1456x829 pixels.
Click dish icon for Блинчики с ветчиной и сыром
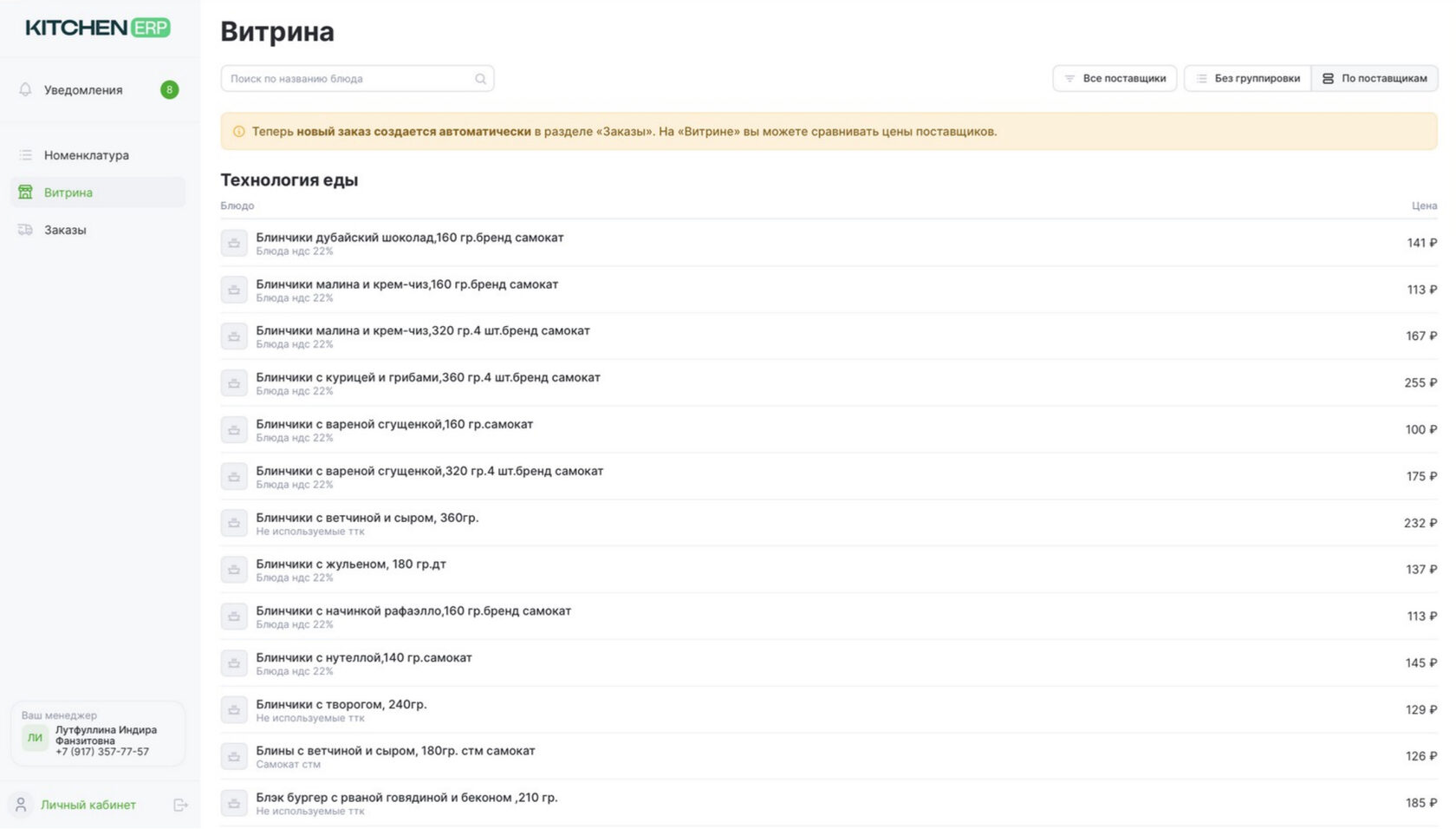click(234, 524)
